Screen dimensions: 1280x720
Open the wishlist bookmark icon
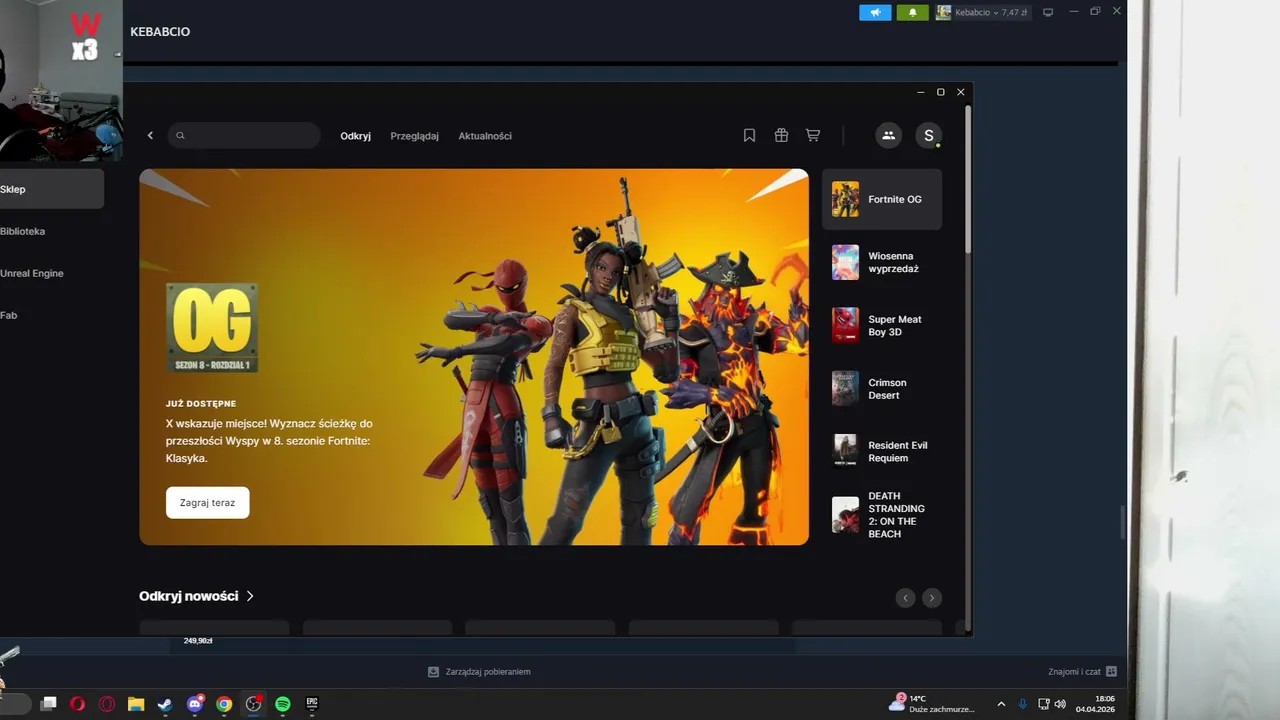749,135
